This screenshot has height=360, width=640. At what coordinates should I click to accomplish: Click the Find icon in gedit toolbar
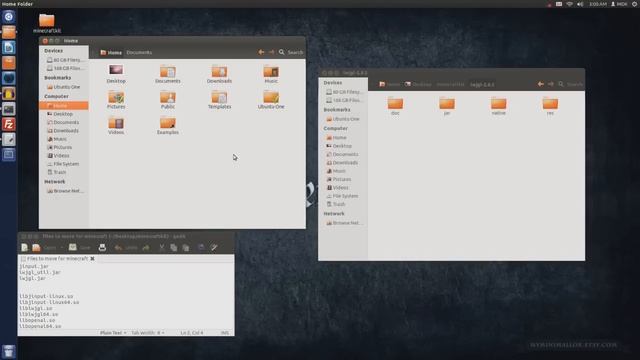click(201, 248)
